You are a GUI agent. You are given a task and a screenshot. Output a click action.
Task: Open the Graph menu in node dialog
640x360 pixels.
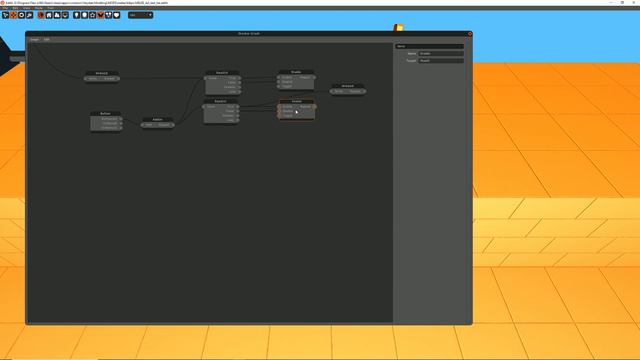coord(34,40)
